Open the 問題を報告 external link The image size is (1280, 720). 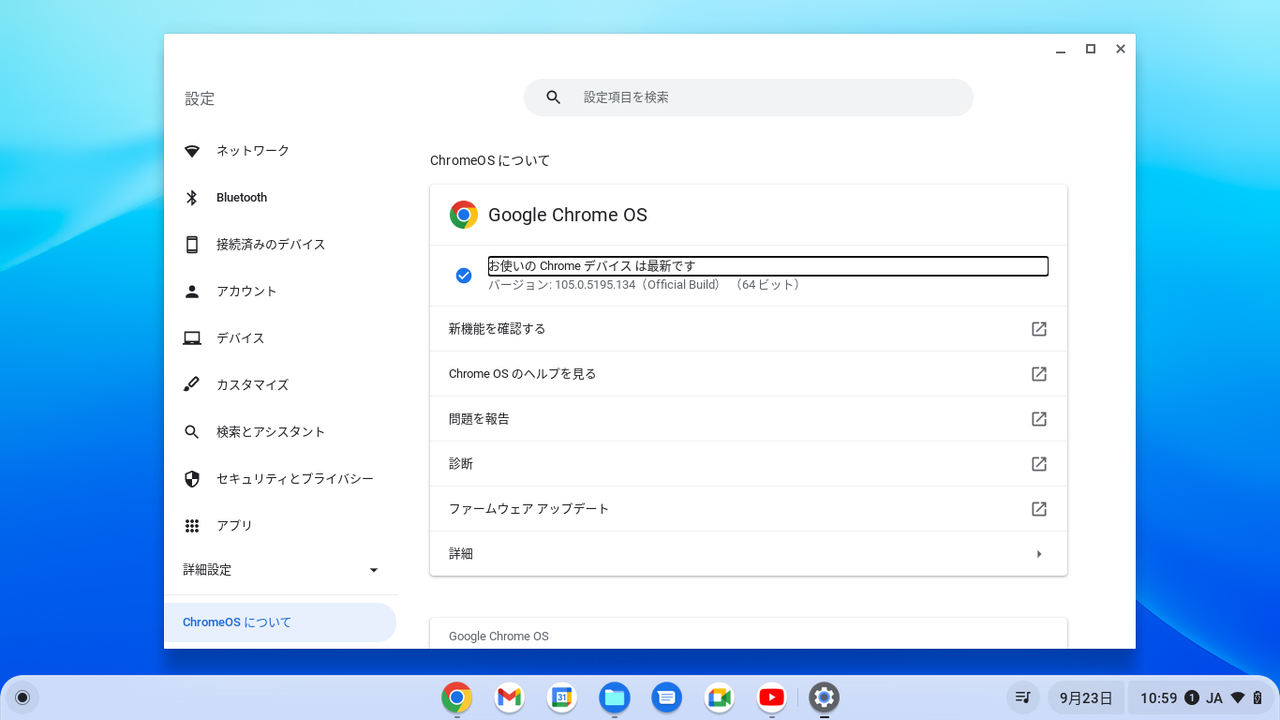[748, 418]
